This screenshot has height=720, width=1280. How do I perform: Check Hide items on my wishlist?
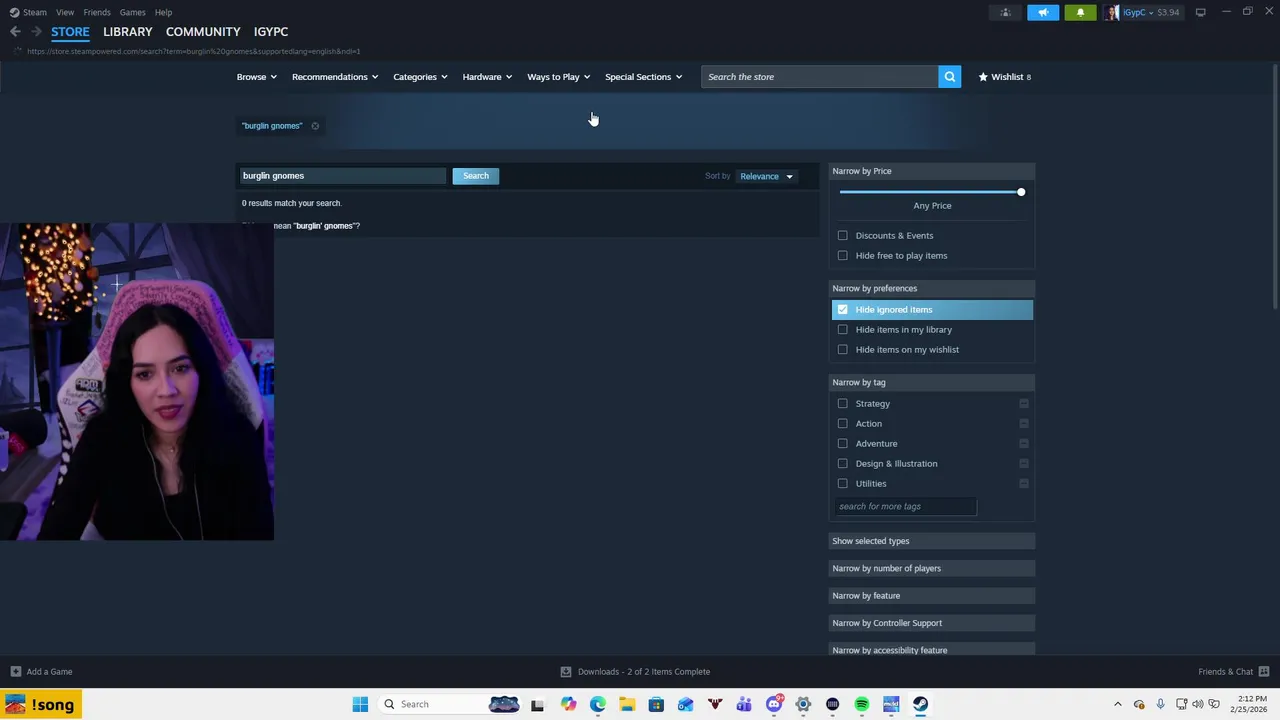tap(843, 350)
